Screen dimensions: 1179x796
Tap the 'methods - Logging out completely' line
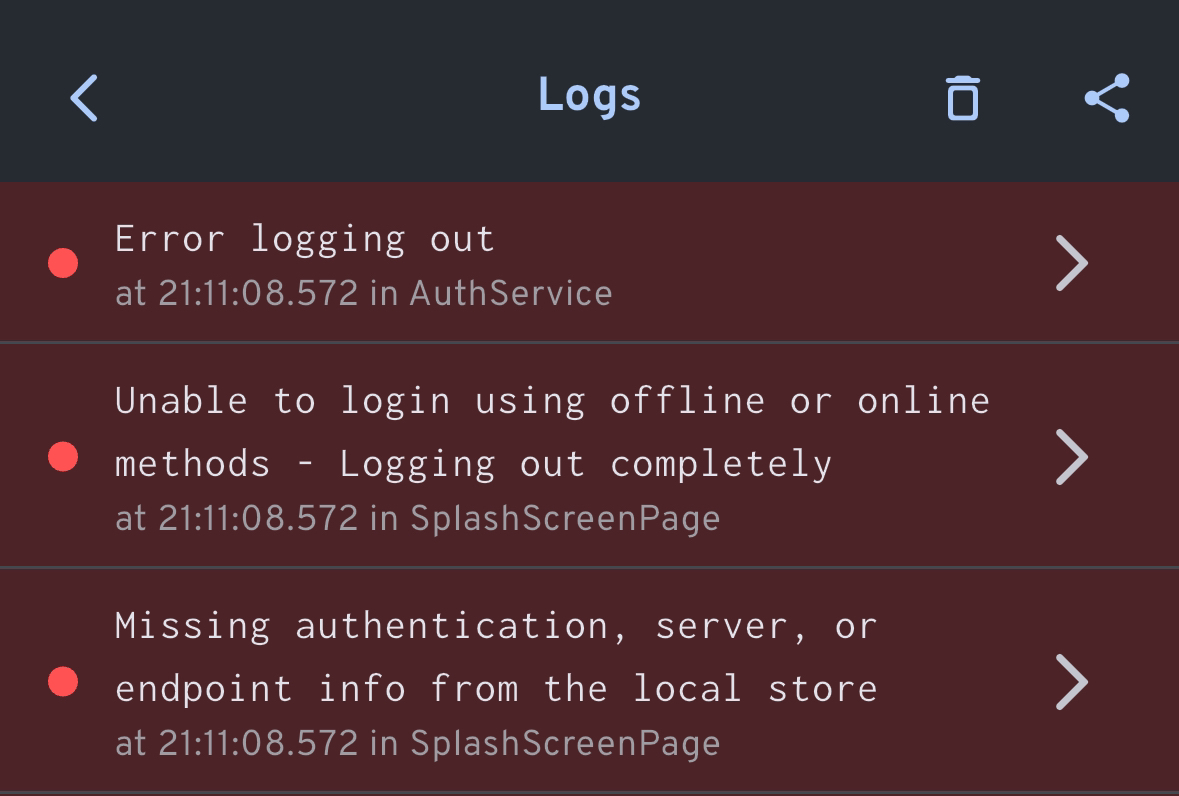pyautogui.click(x=473, y=464)
